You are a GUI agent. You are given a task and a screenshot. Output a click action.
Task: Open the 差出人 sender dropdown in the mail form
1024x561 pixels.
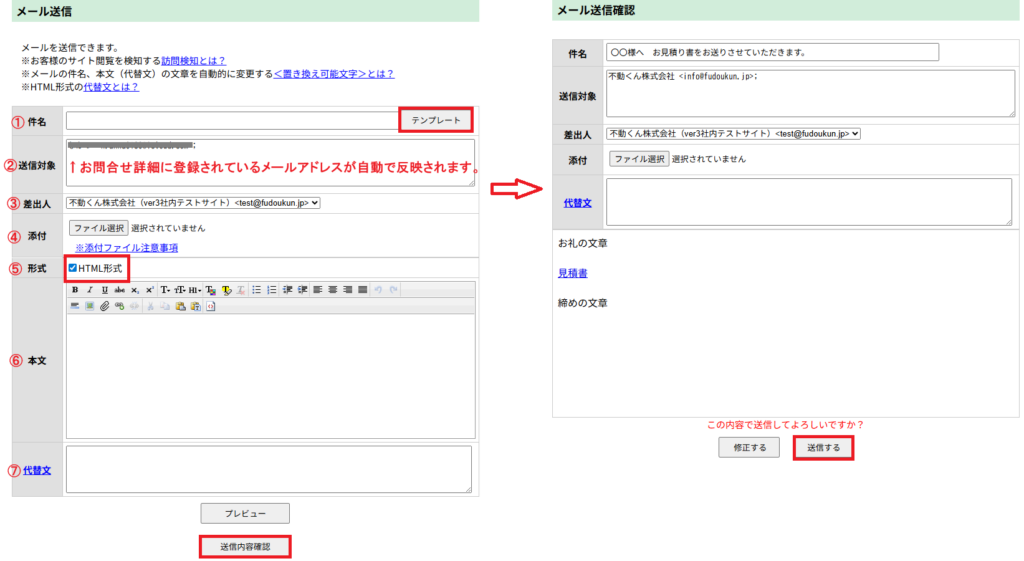click(x=193, y=203)
